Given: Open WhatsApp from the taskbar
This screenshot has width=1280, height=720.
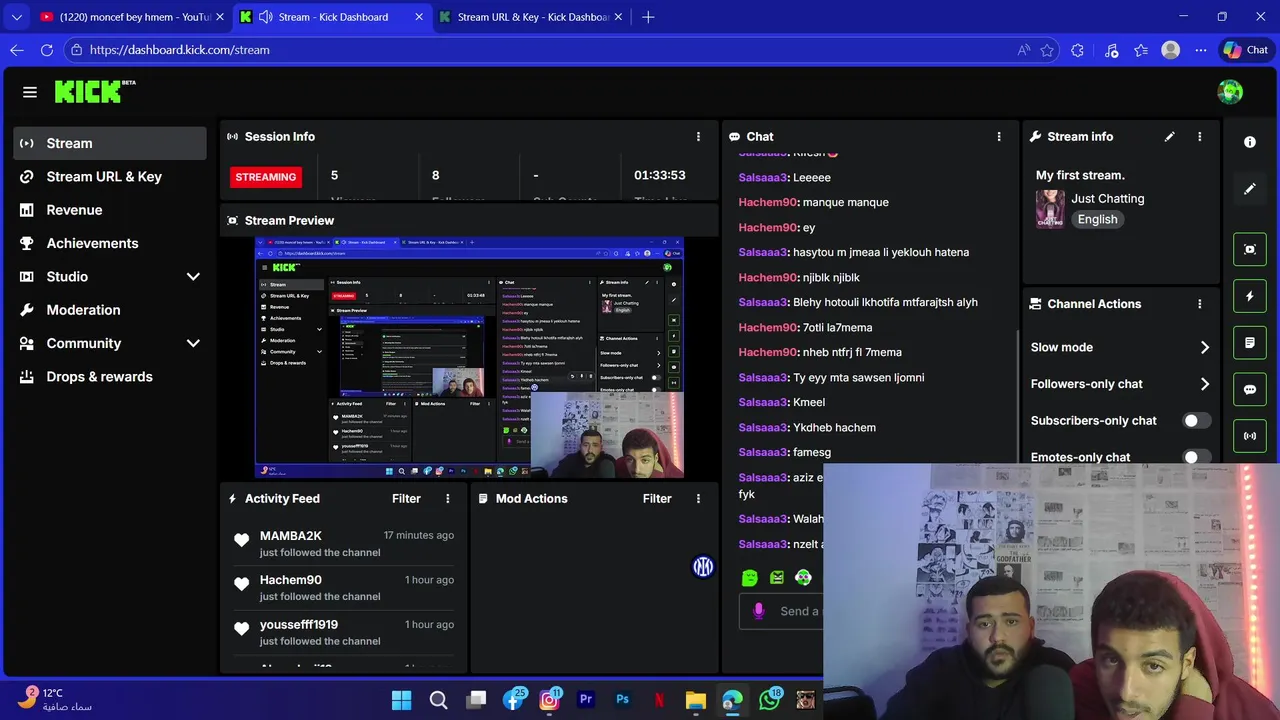Looking at the screenshot, I should [x=770, y=700].
